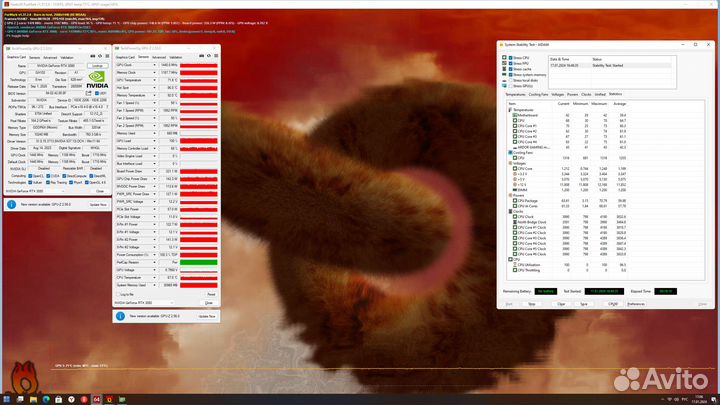Open the GPU Temperature sensor dropdown arrow
Image resolution: width=720 pixels, height=405 pixels.
154,80
